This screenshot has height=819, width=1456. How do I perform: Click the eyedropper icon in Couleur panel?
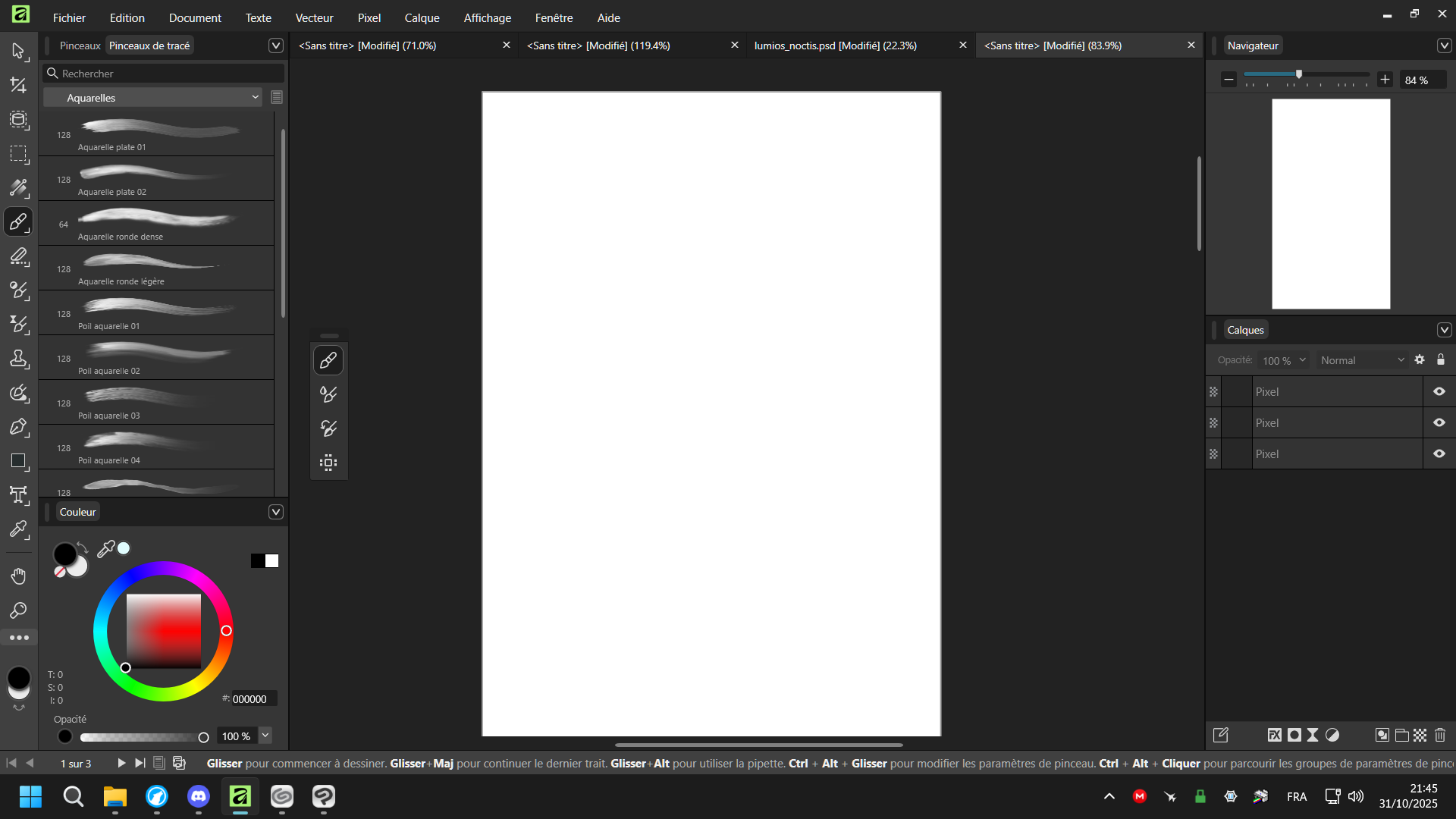[106, 548]
